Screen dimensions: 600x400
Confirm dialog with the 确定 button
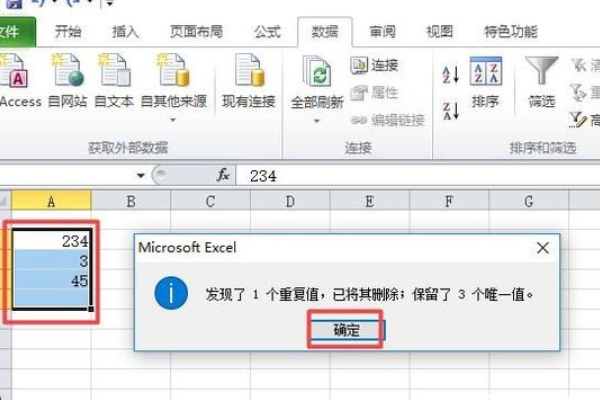[347, 330]
